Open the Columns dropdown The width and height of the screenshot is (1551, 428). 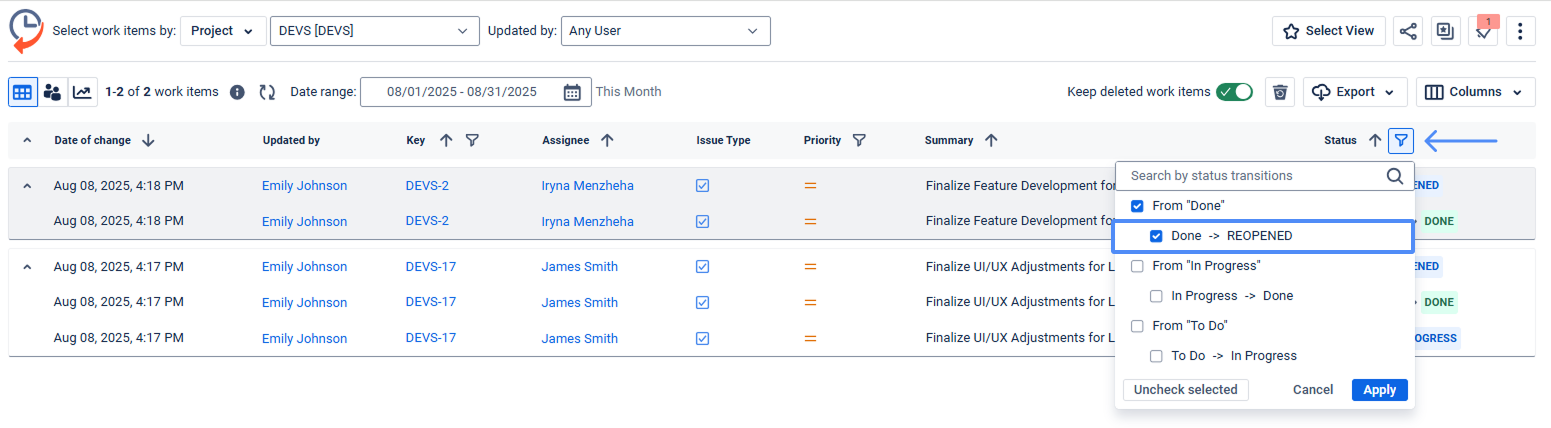tap(1475, 92)
